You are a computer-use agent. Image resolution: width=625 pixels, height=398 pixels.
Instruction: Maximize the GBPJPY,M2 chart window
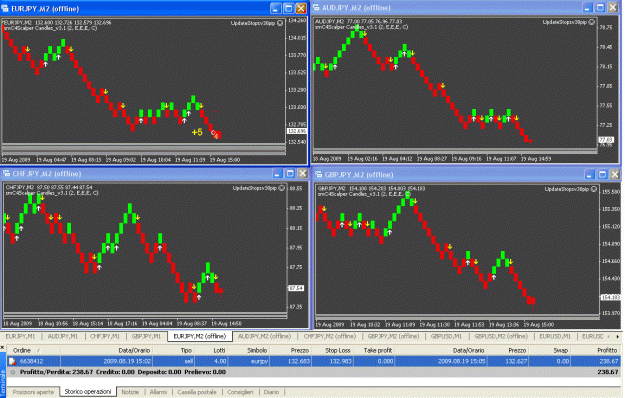click(x=602, y=174)
